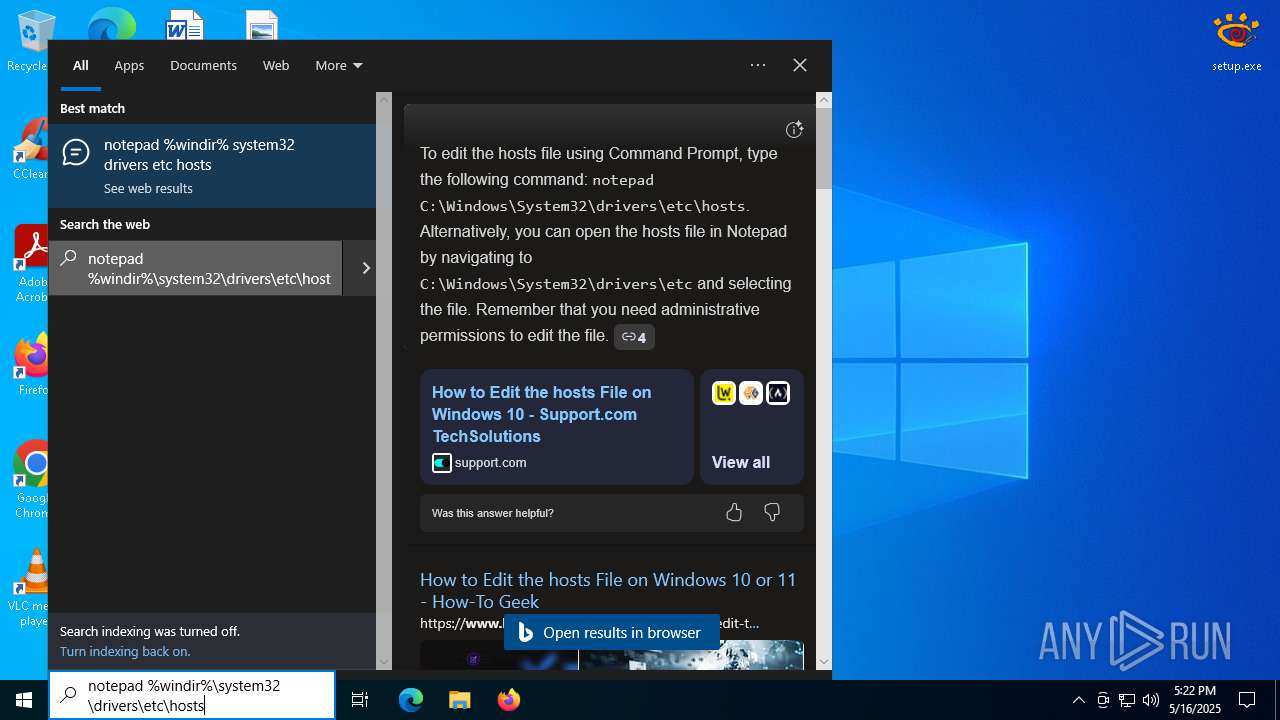Select best match notepad web result

(212, 166)
